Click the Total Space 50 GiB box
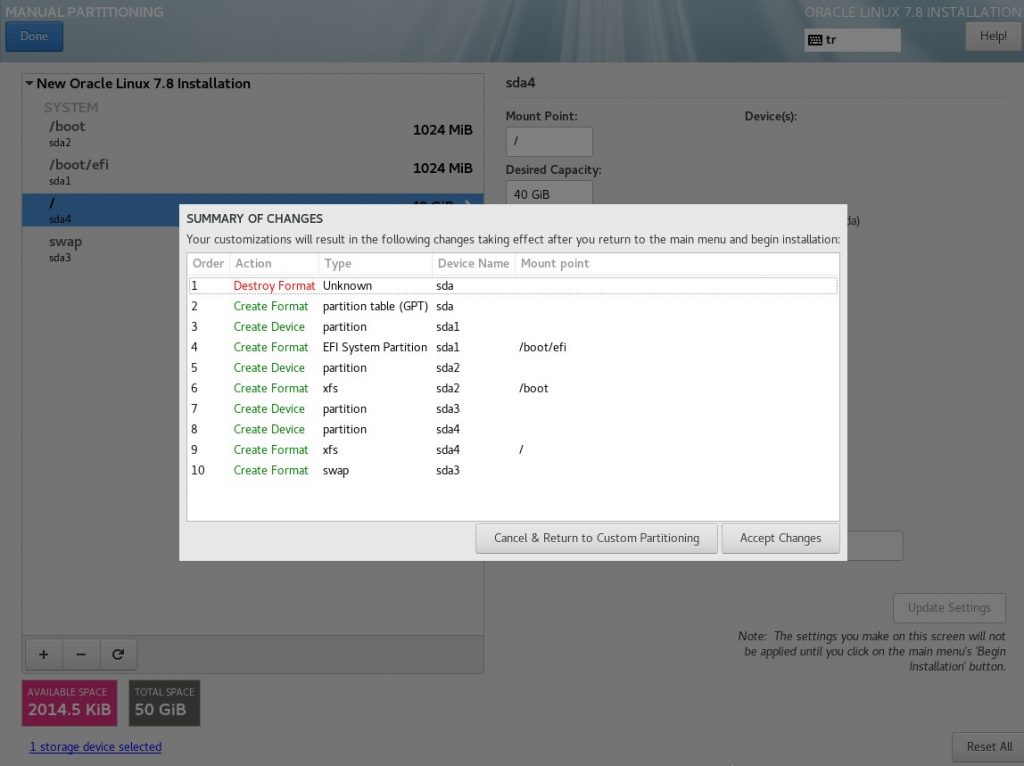This screenshot has height=766, width=1024. 165,703
